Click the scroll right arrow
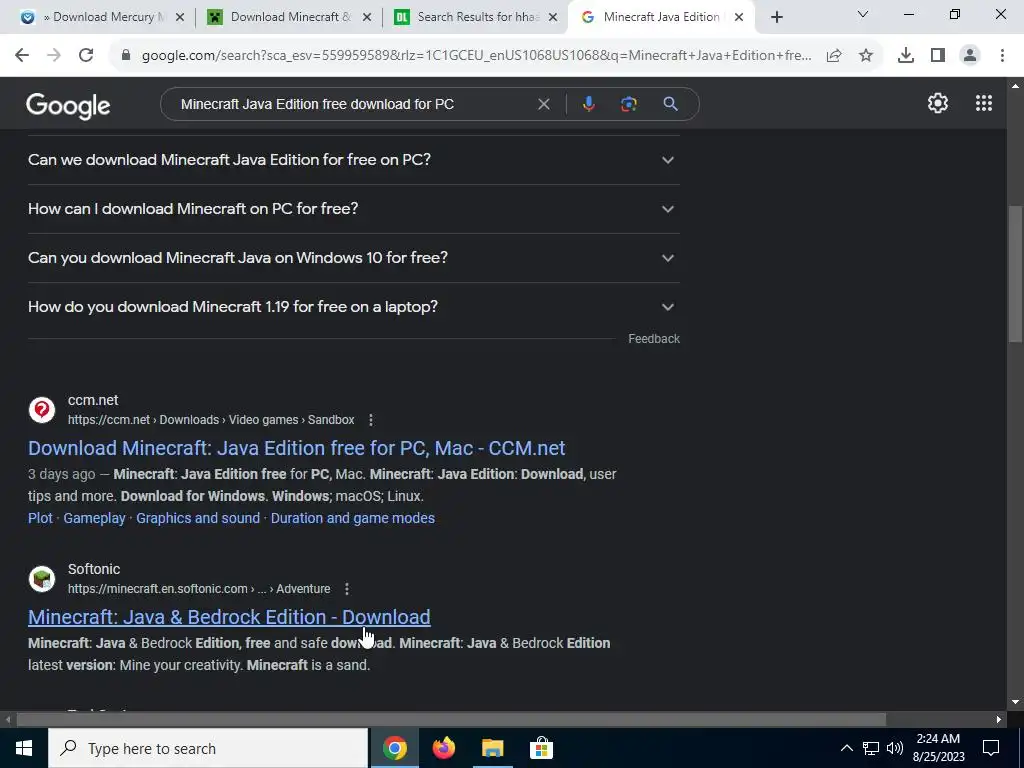 (999, 720)
